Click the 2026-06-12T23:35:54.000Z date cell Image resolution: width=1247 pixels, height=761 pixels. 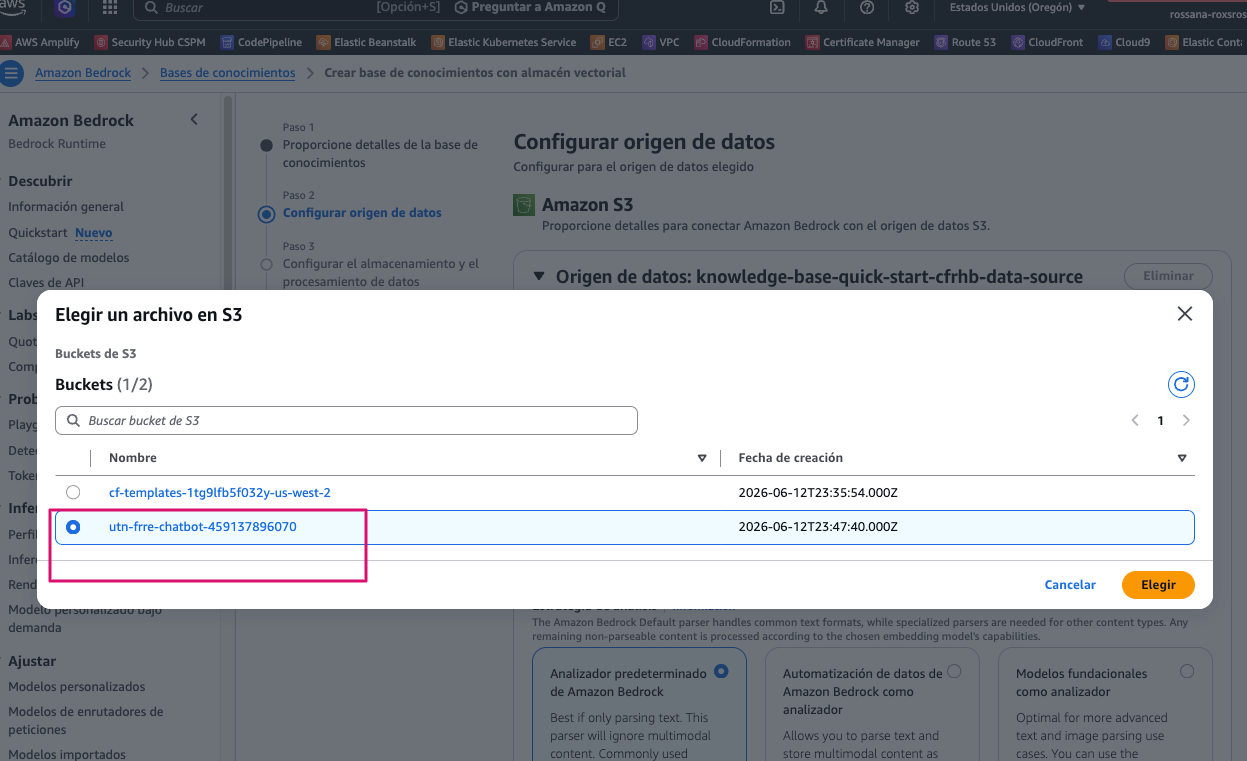pos(818,493)
